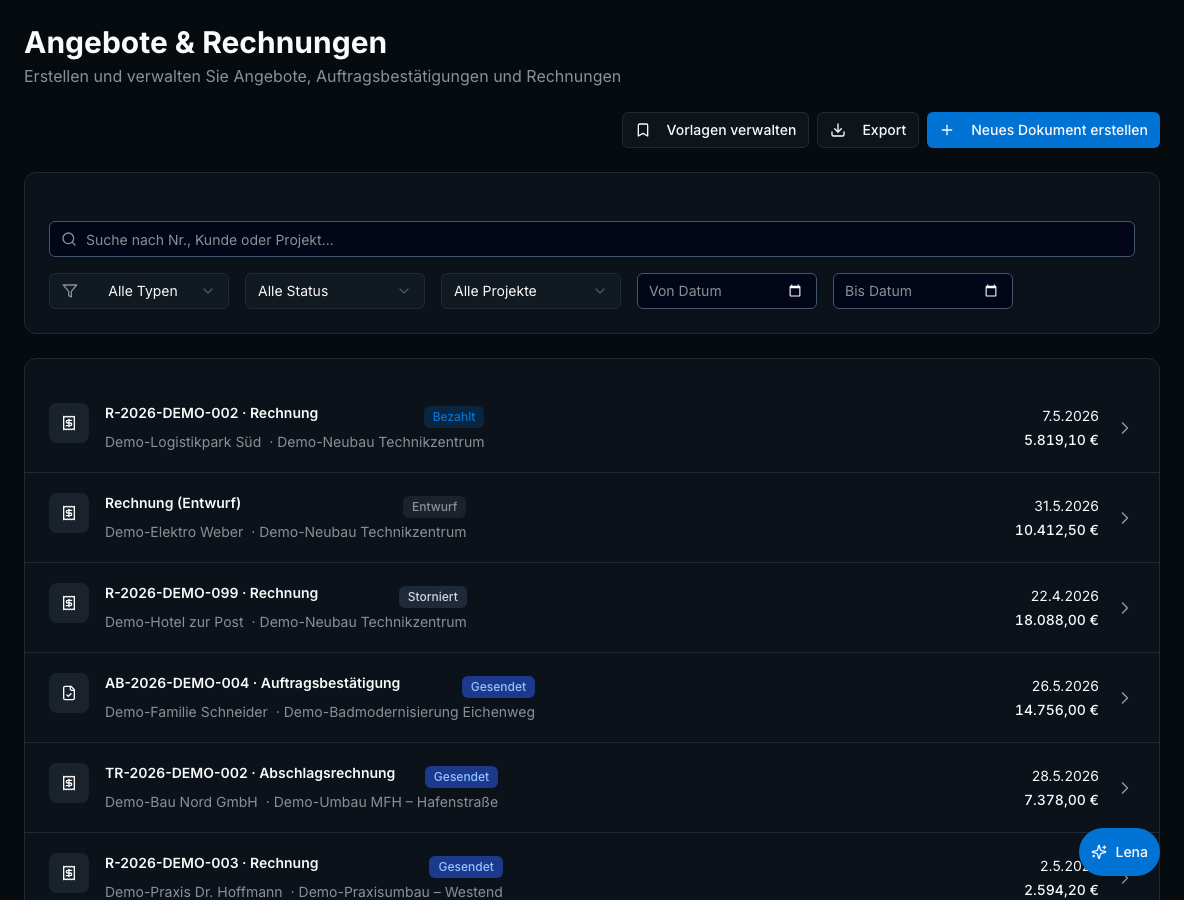Click customer Demo-Familie Schneider
Viewport: 1184px width, 900px height.
point(187,712)
